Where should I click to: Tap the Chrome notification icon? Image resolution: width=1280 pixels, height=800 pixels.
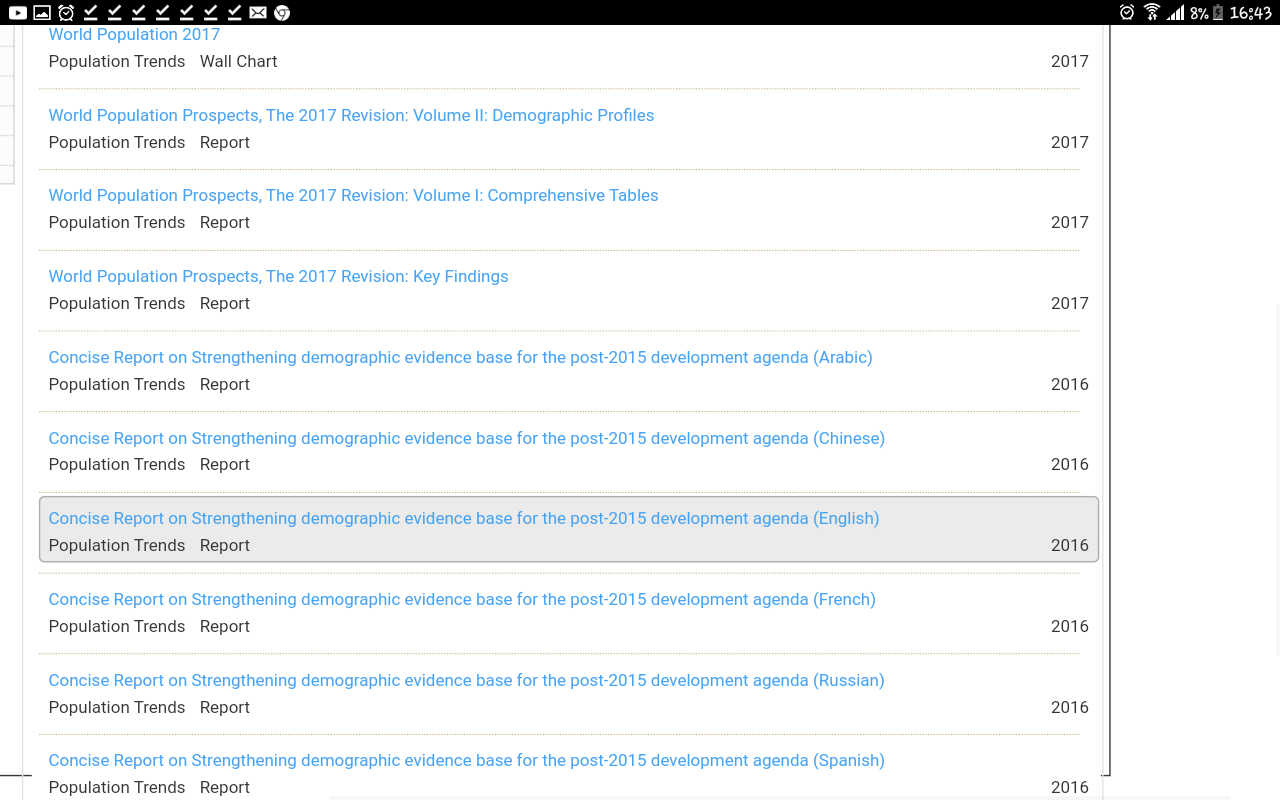point(282,13)
